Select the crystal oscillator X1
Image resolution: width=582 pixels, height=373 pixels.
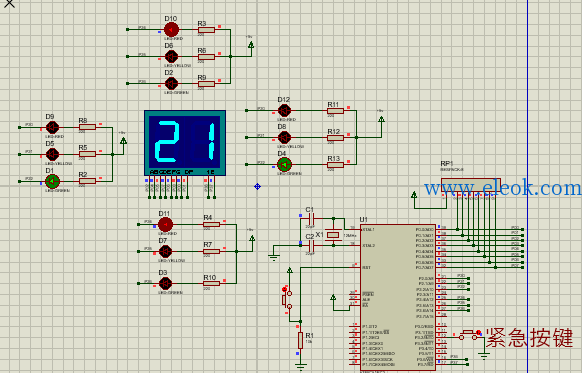click(333, 235)
